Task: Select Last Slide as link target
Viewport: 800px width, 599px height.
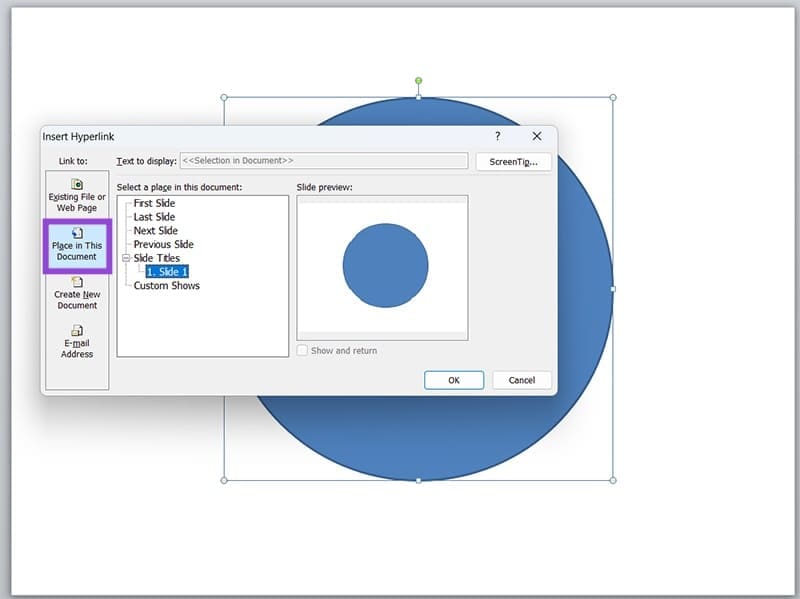Action: (x=154, y=217)
